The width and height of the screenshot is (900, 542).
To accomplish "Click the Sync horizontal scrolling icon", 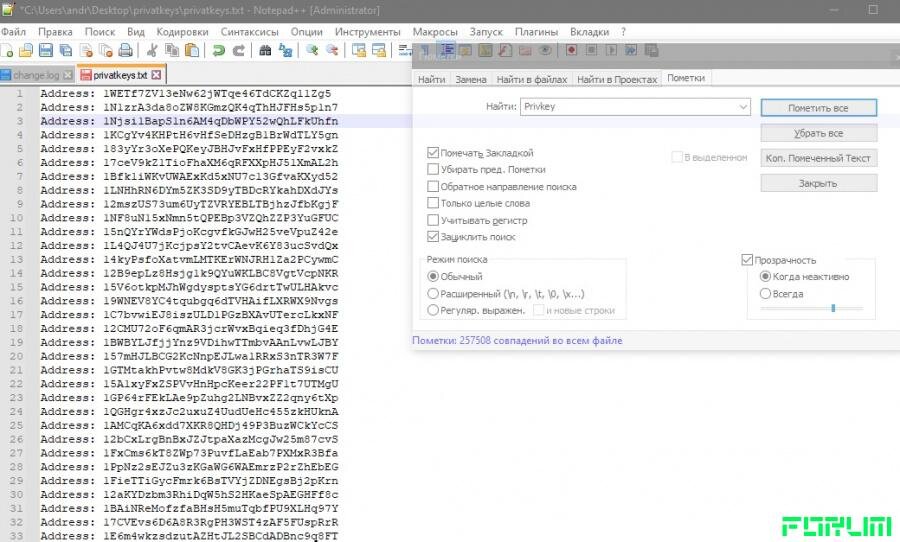I will (x=379, y=51).
